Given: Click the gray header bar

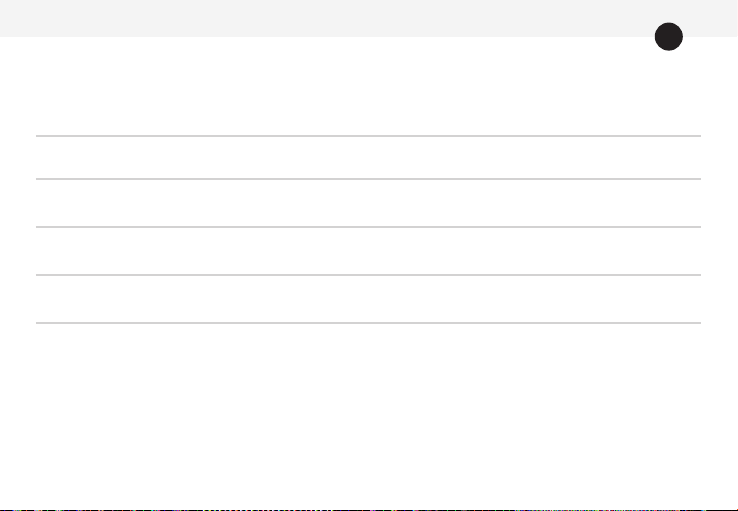Looking at the screenshot, I should (369, 18).
